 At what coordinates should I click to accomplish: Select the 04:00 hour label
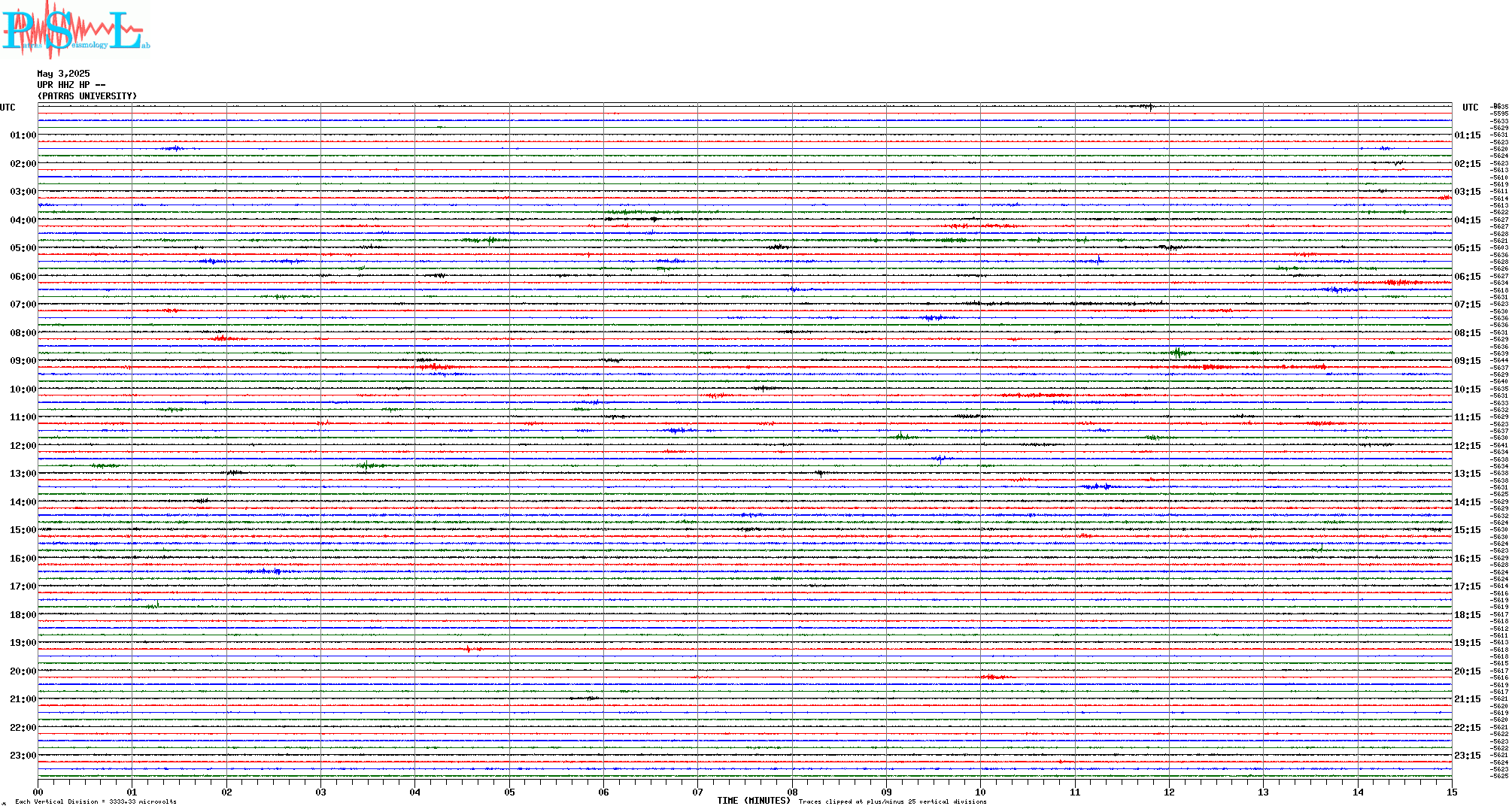(23, 220)
